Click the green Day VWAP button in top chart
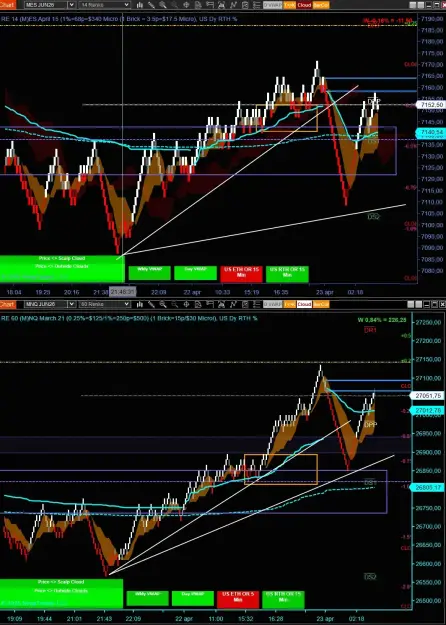The width and height of the screenshot is (446, 625). [x=195, y=273]
